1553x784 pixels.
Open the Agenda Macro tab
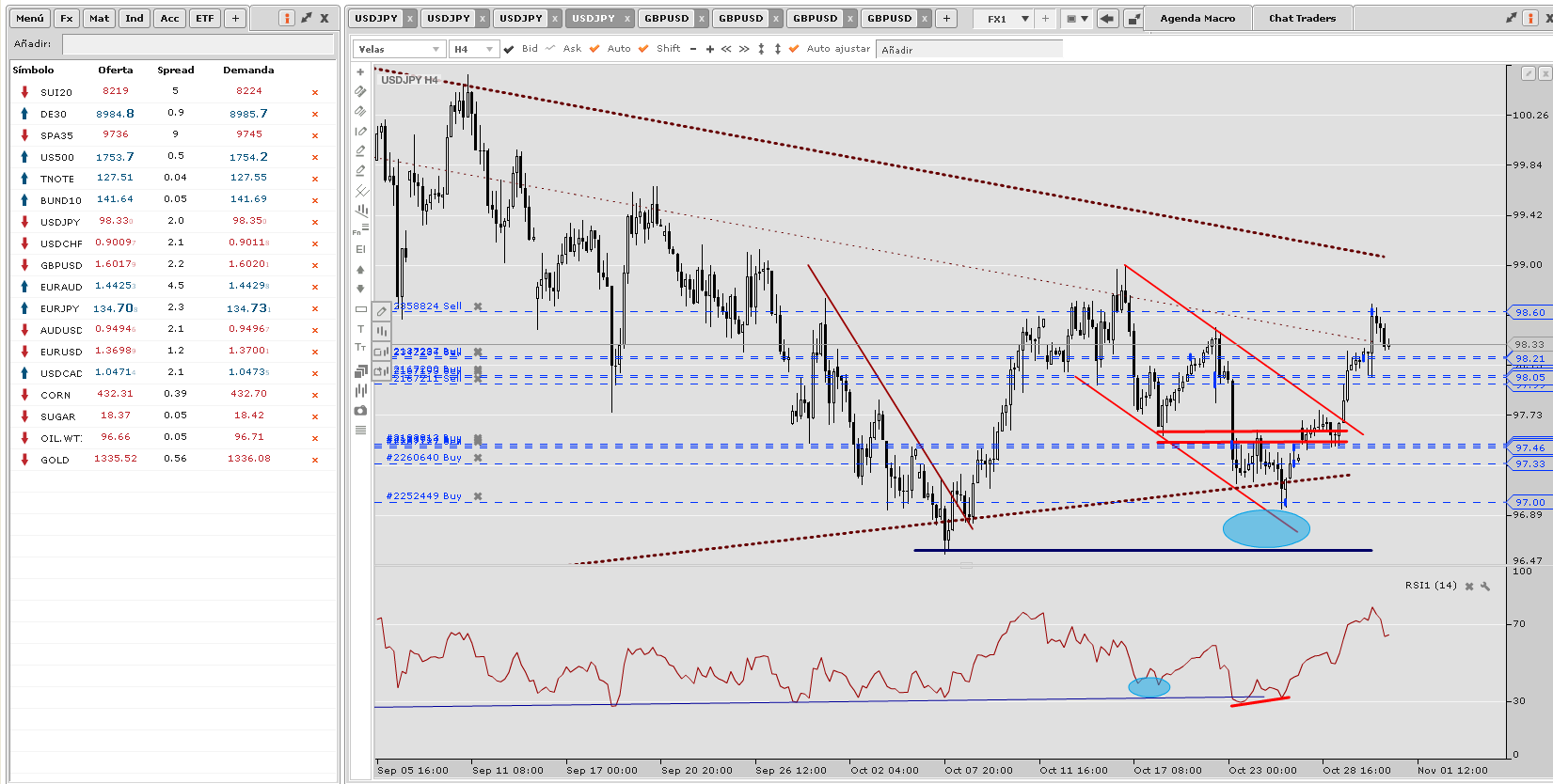point(1197,19)
